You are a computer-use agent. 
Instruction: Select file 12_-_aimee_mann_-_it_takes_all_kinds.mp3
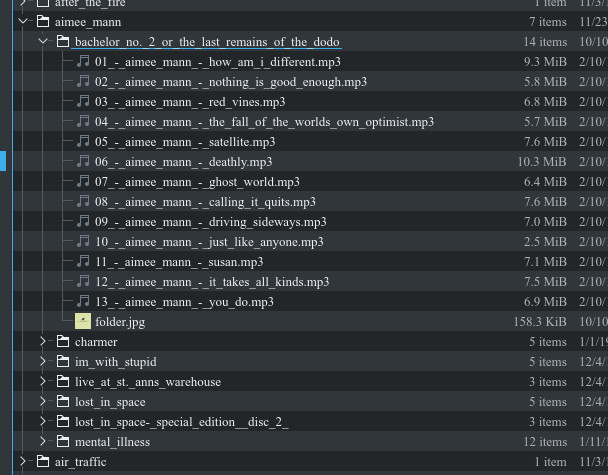[x=212, y=282]
